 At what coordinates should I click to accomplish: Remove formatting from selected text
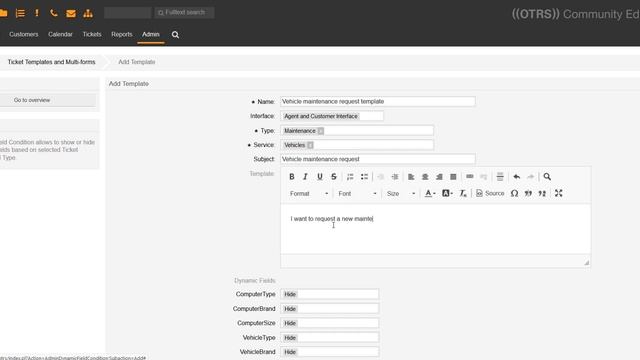click(463, 193)
